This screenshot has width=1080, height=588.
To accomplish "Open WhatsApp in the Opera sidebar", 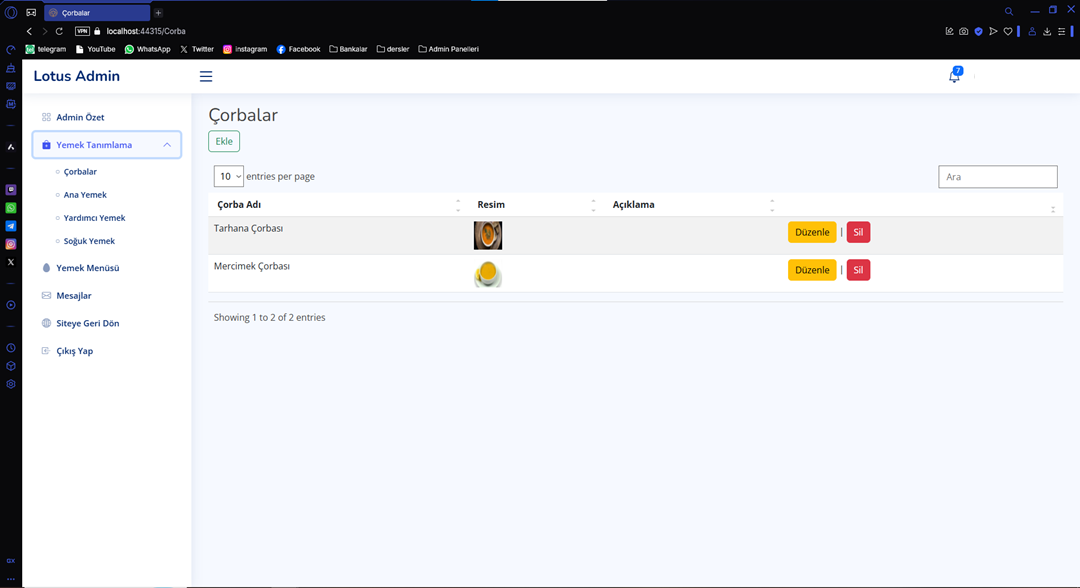I will (x=11, y=208).
